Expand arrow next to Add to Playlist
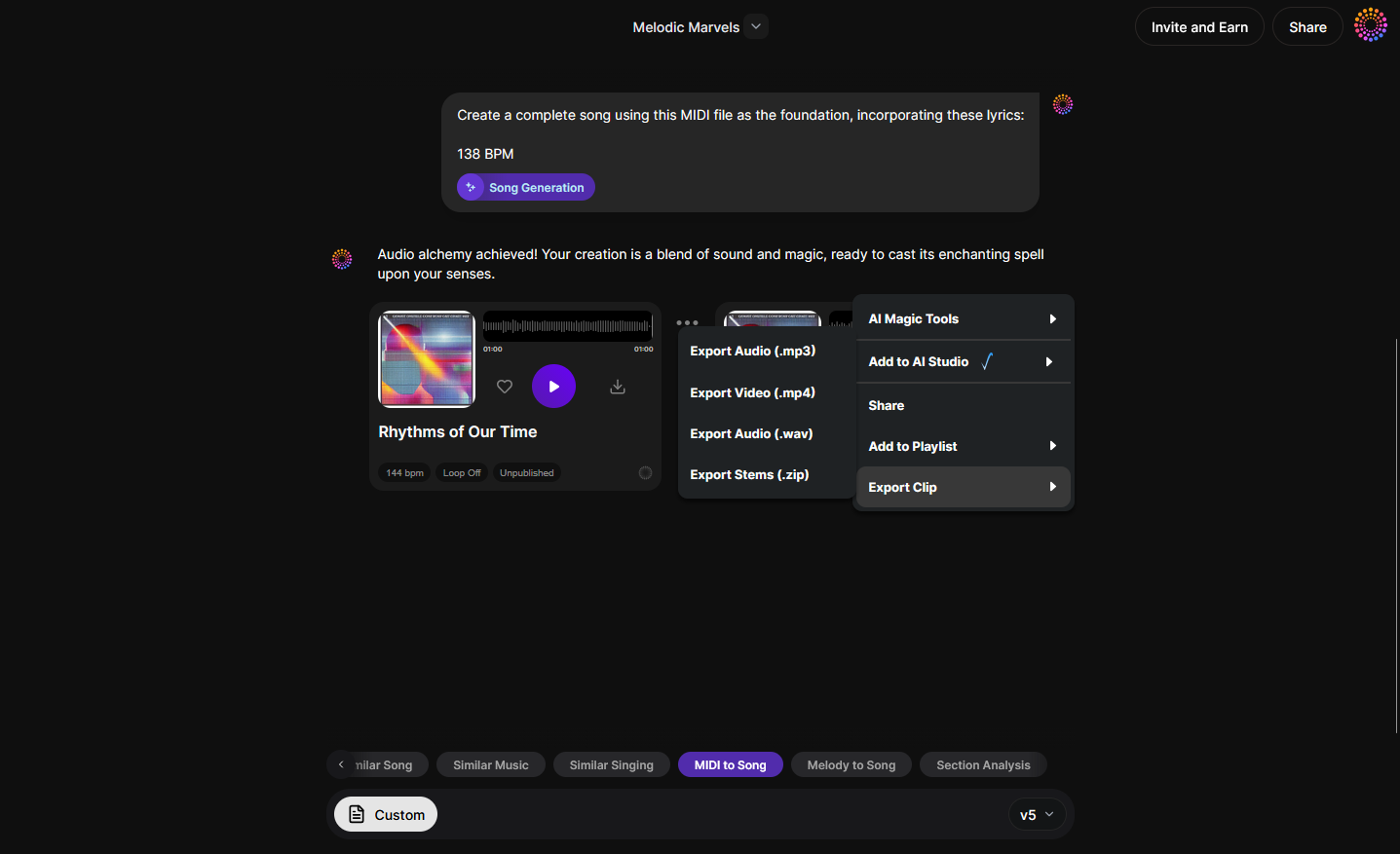This screenshot has width=1400, height=854. click(1052, 446)
